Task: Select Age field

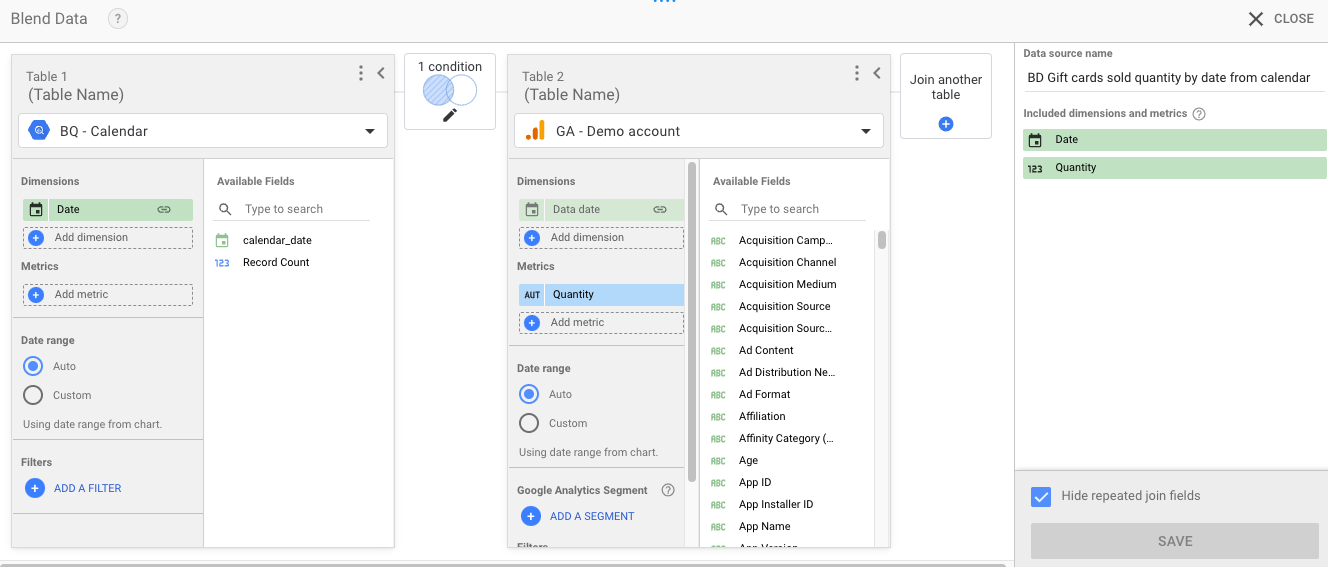Action: pos(748,460)
